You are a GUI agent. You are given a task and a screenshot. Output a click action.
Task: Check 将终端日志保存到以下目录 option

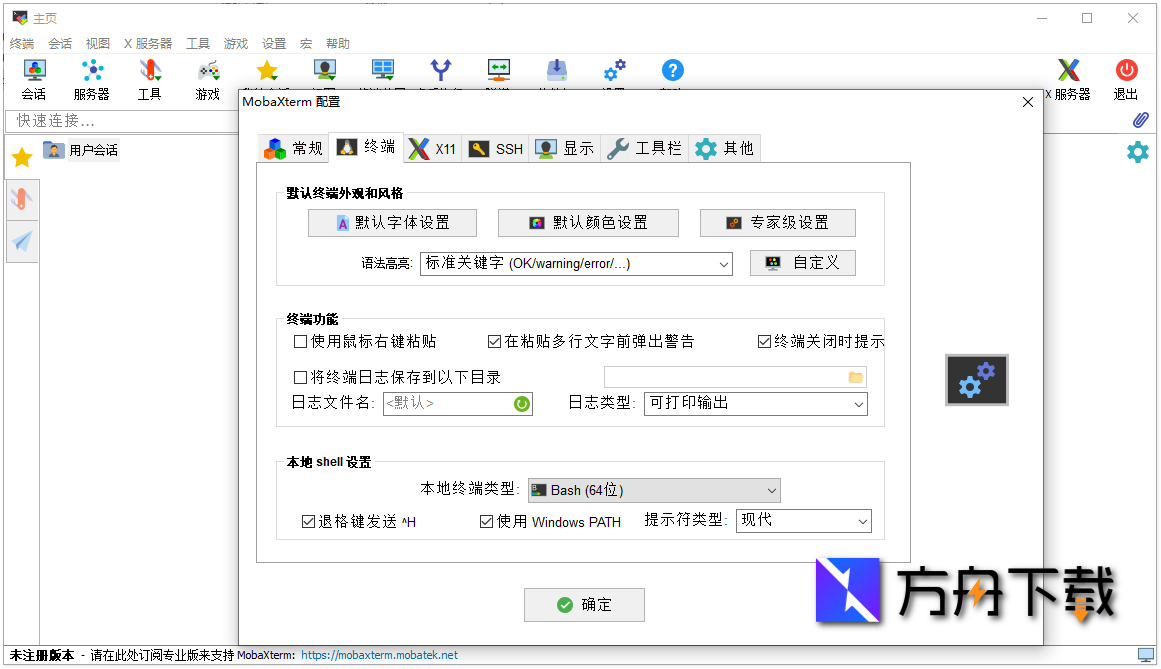pos(300,376)
